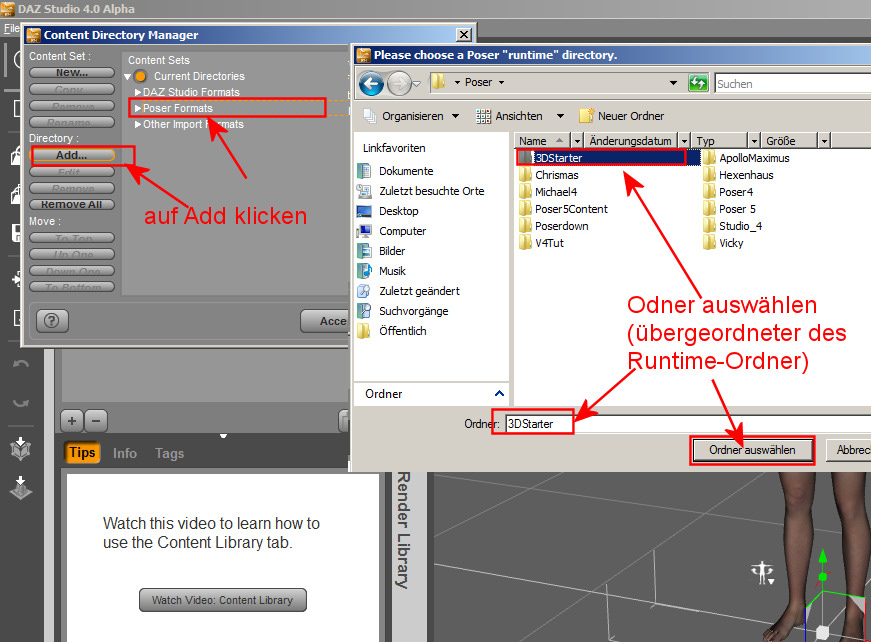Click the back arrow in the folder dialog
Screen dimensions: 871x642
pos(371,84)
